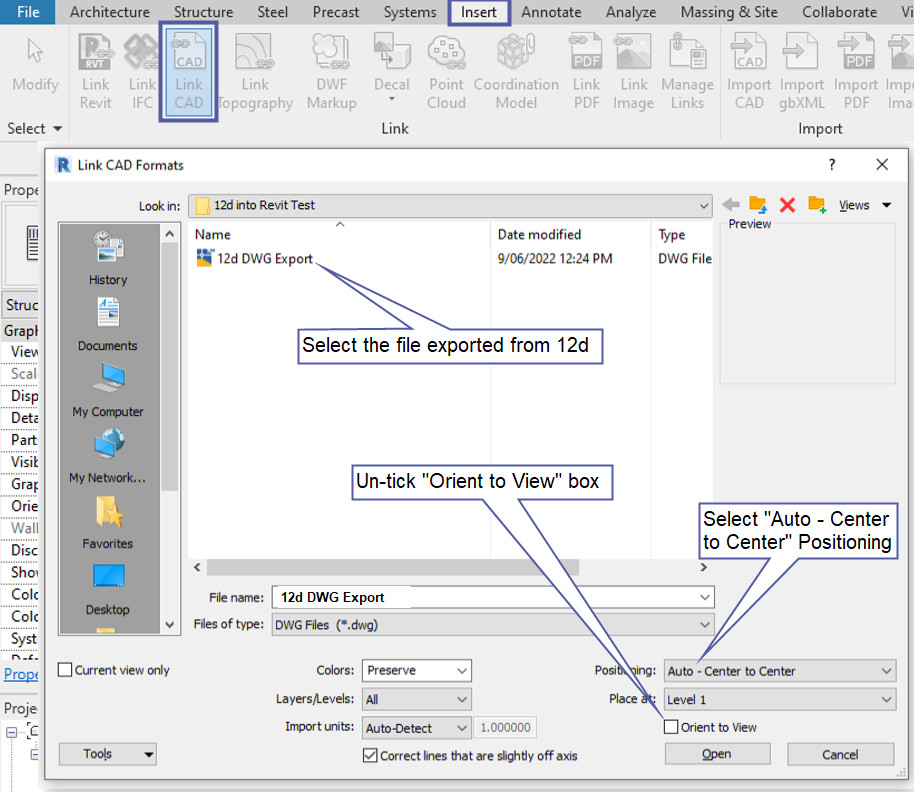Select History in the places sidebar
Screen dimensions: 914x792
108,258
